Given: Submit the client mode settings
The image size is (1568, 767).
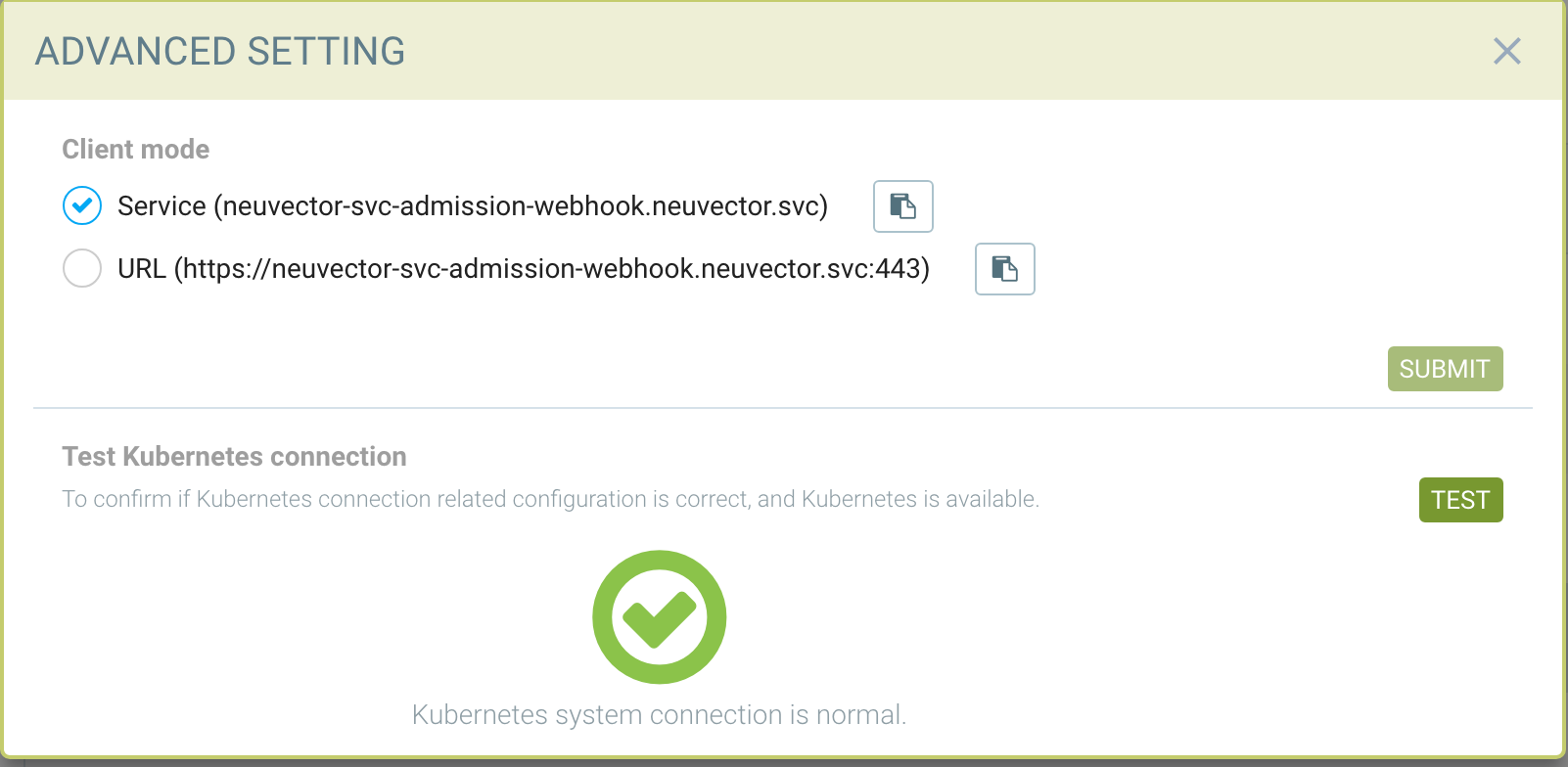Looking at the screenshot, I should click(1445, 369).
